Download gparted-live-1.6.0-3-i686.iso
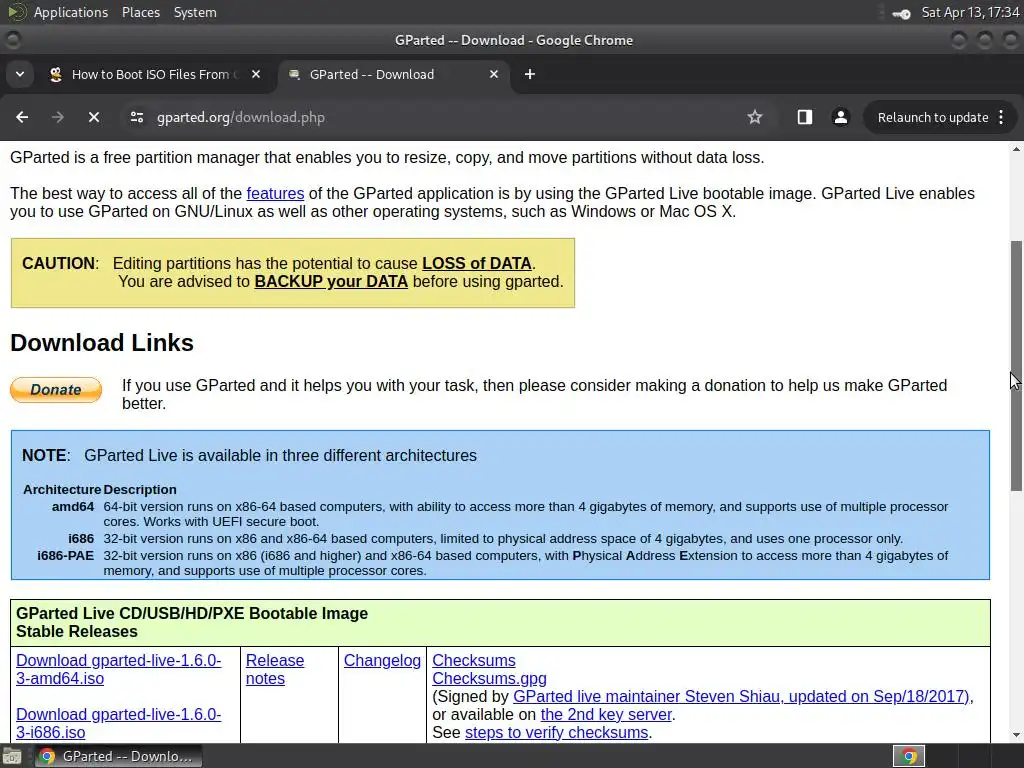 point(118,724)
